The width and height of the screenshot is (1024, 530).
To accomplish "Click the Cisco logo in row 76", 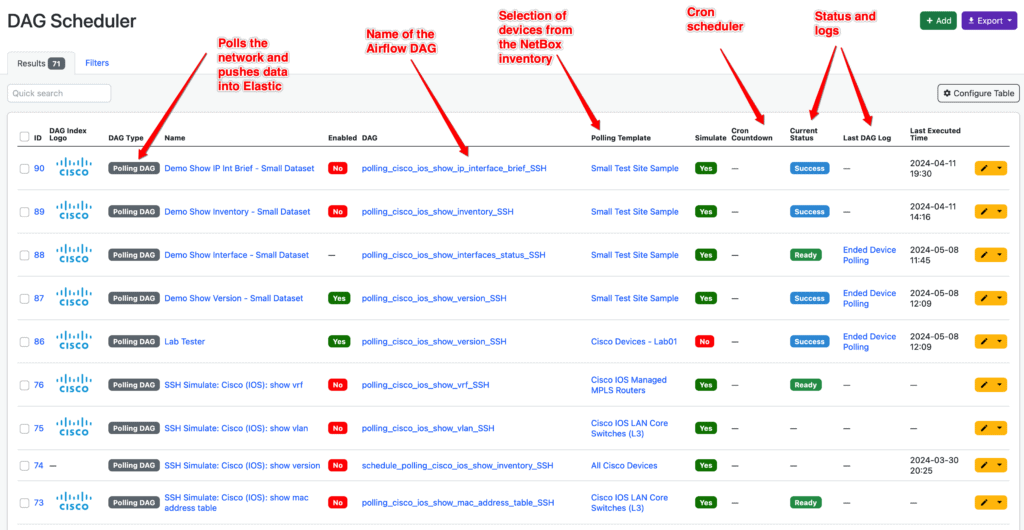I will pyautogui.click(x=74, y=384).
